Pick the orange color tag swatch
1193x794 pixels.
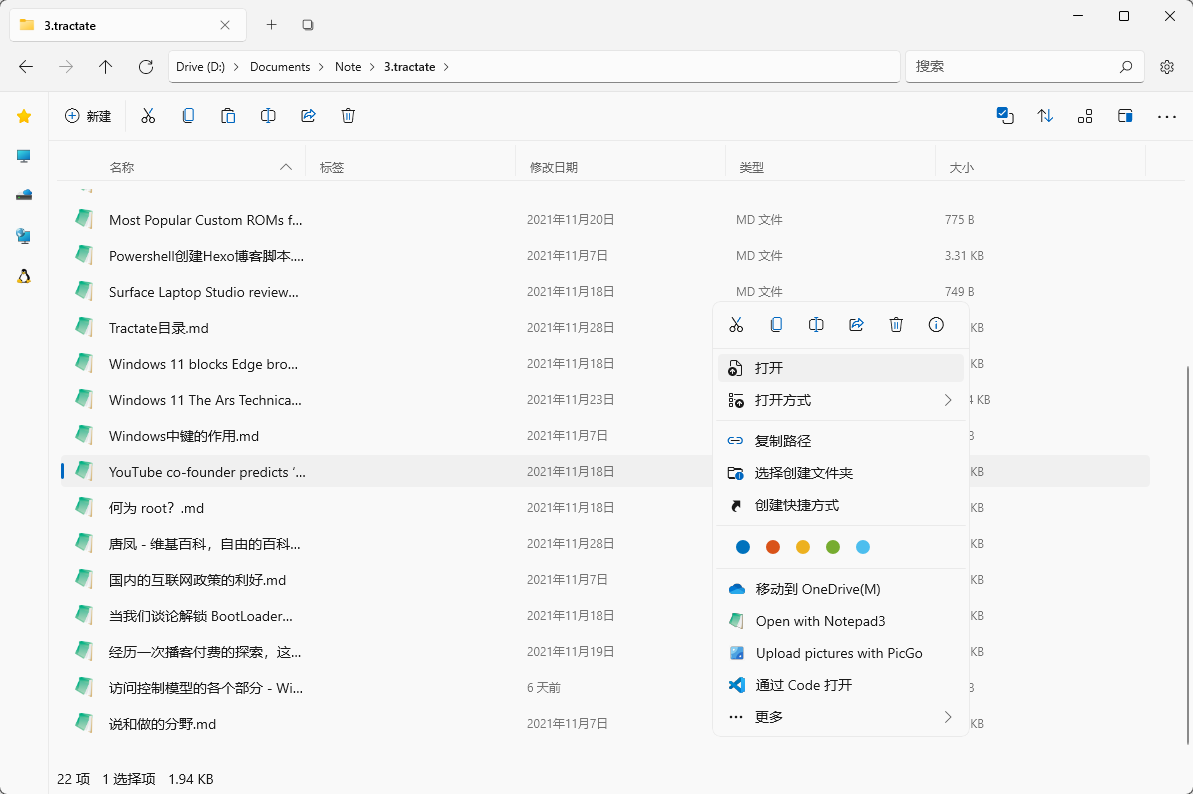(772, 547)
